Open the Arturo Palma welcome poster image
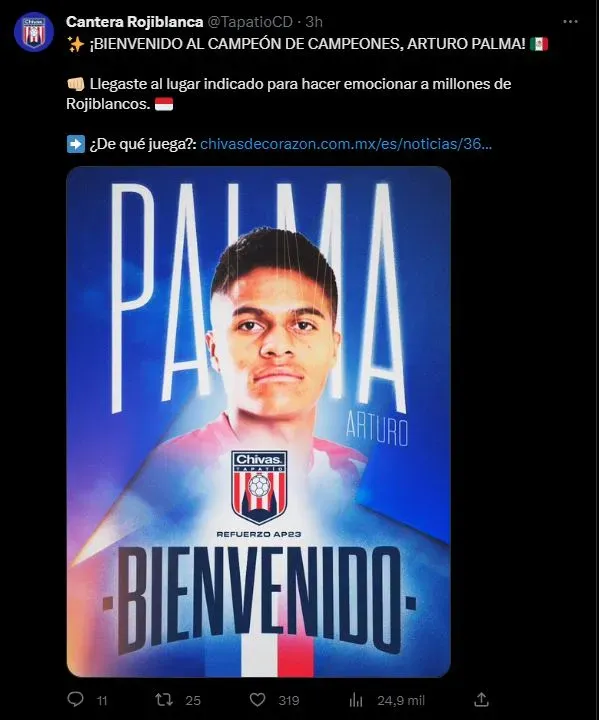 click(x=259, y=422)
